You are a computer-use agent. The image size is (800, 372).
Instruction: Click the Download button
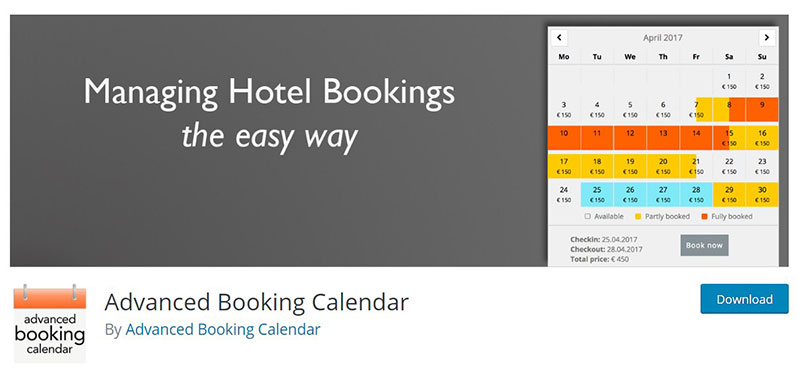coord(744,299)
